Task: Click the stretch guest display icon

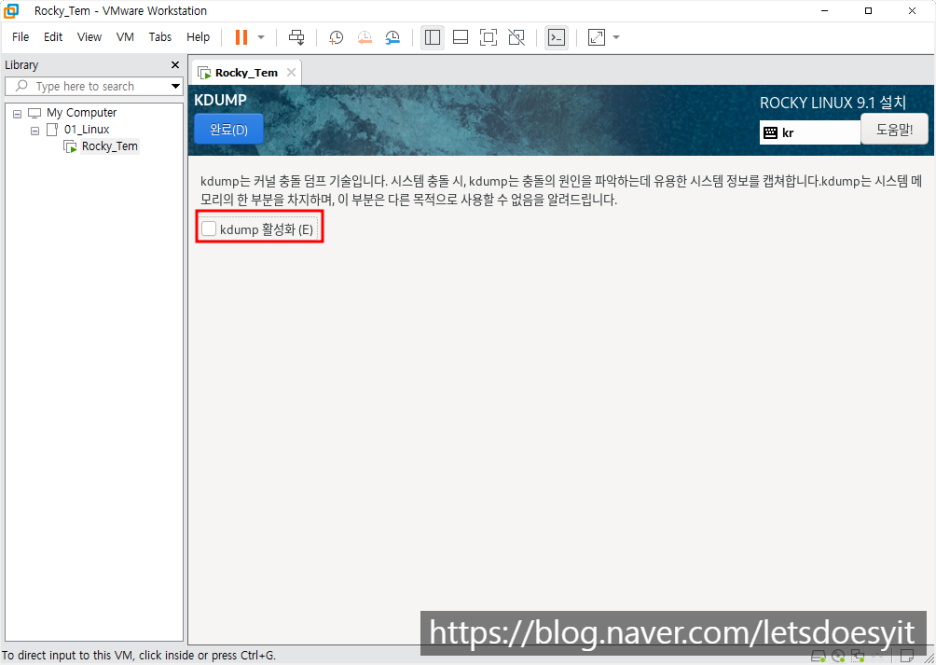Action: click(x=596, y=38)
